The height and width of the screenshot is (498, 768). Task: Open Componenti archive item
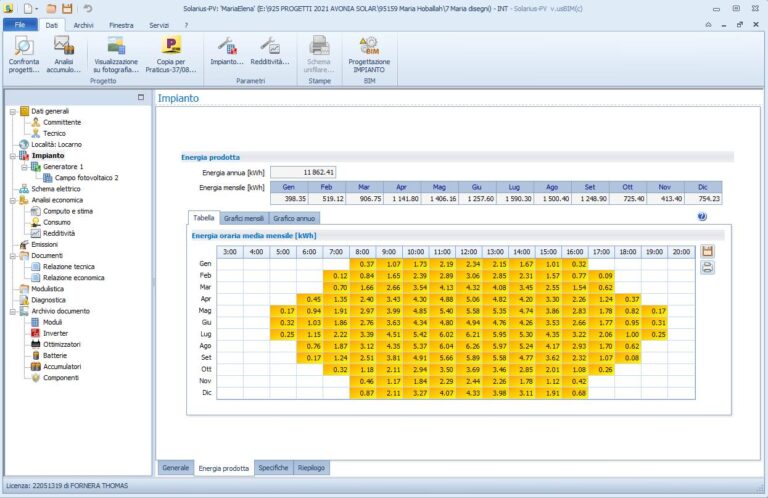[61, 378]
